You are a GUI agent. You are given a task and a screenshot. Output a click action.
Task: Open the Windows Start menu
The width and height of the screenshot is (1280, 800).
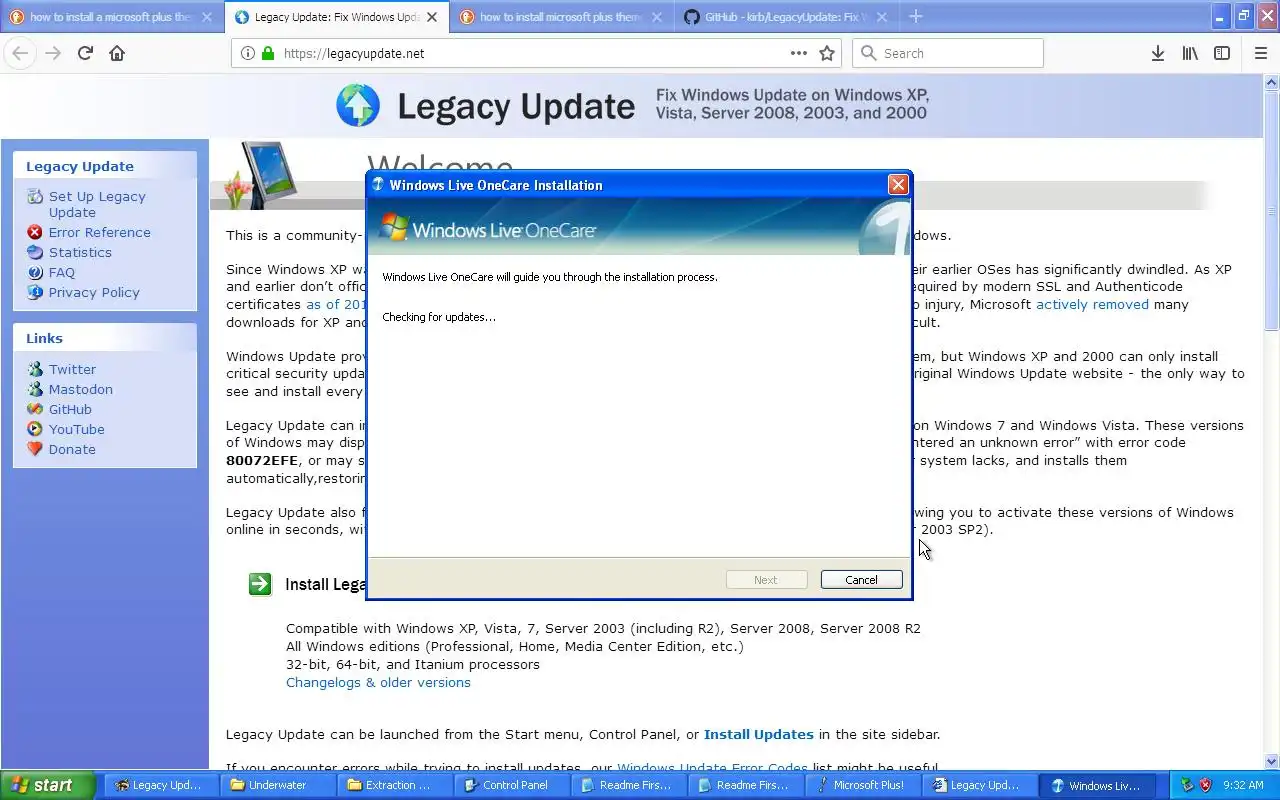pyautogui.click(x=47, y=785)
